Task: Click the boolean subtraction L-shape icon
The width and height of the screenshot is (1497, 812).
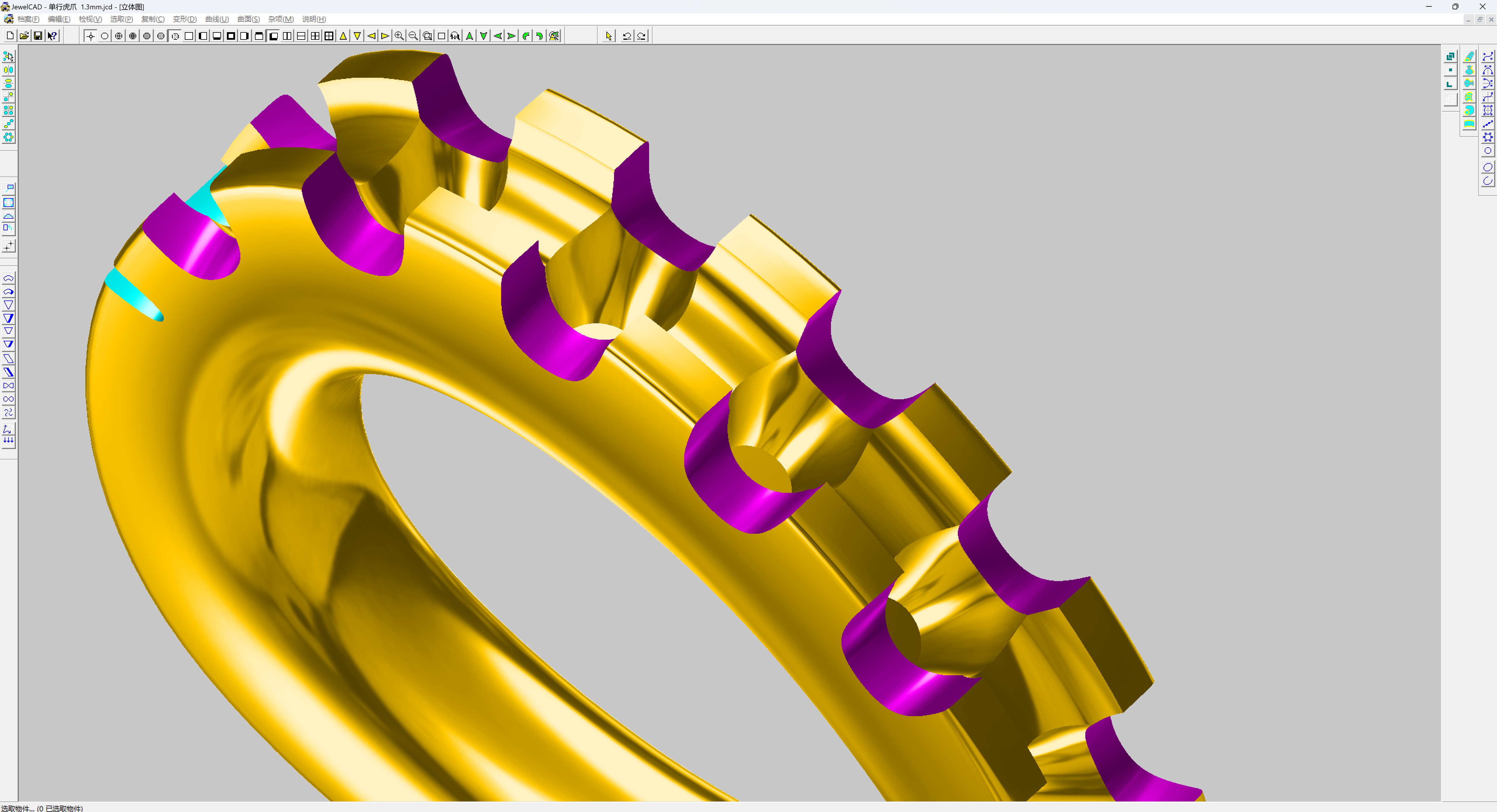Action: [x=1451, y=84]
